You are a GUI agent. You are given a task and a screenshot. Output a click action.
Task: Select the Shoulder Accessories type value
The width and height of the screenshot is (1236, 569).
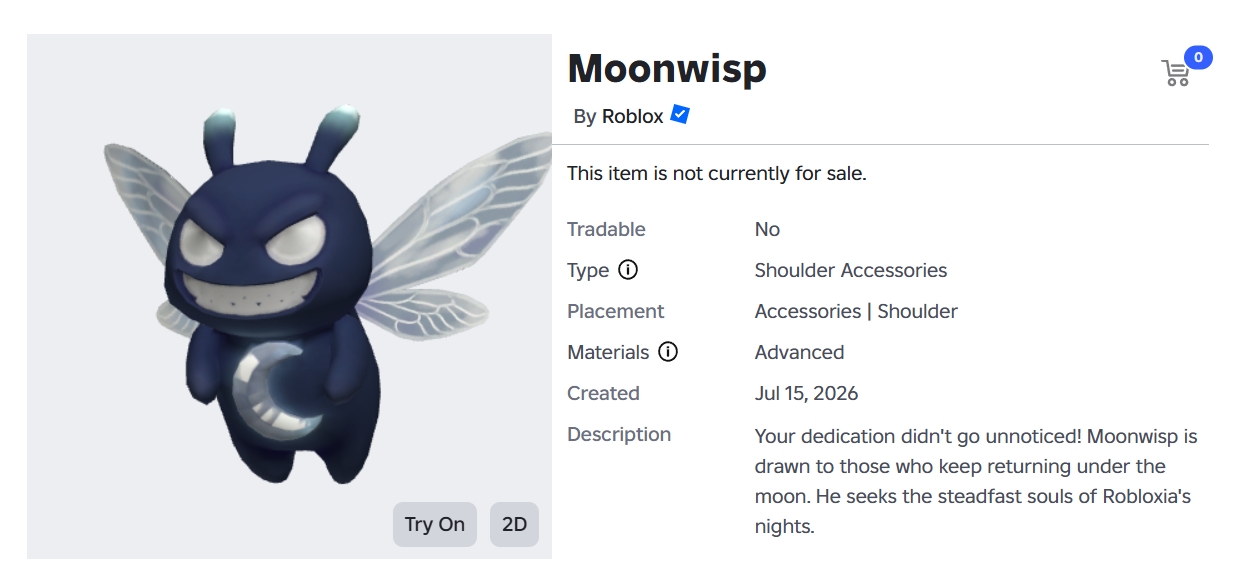click(x=851, y=270)
